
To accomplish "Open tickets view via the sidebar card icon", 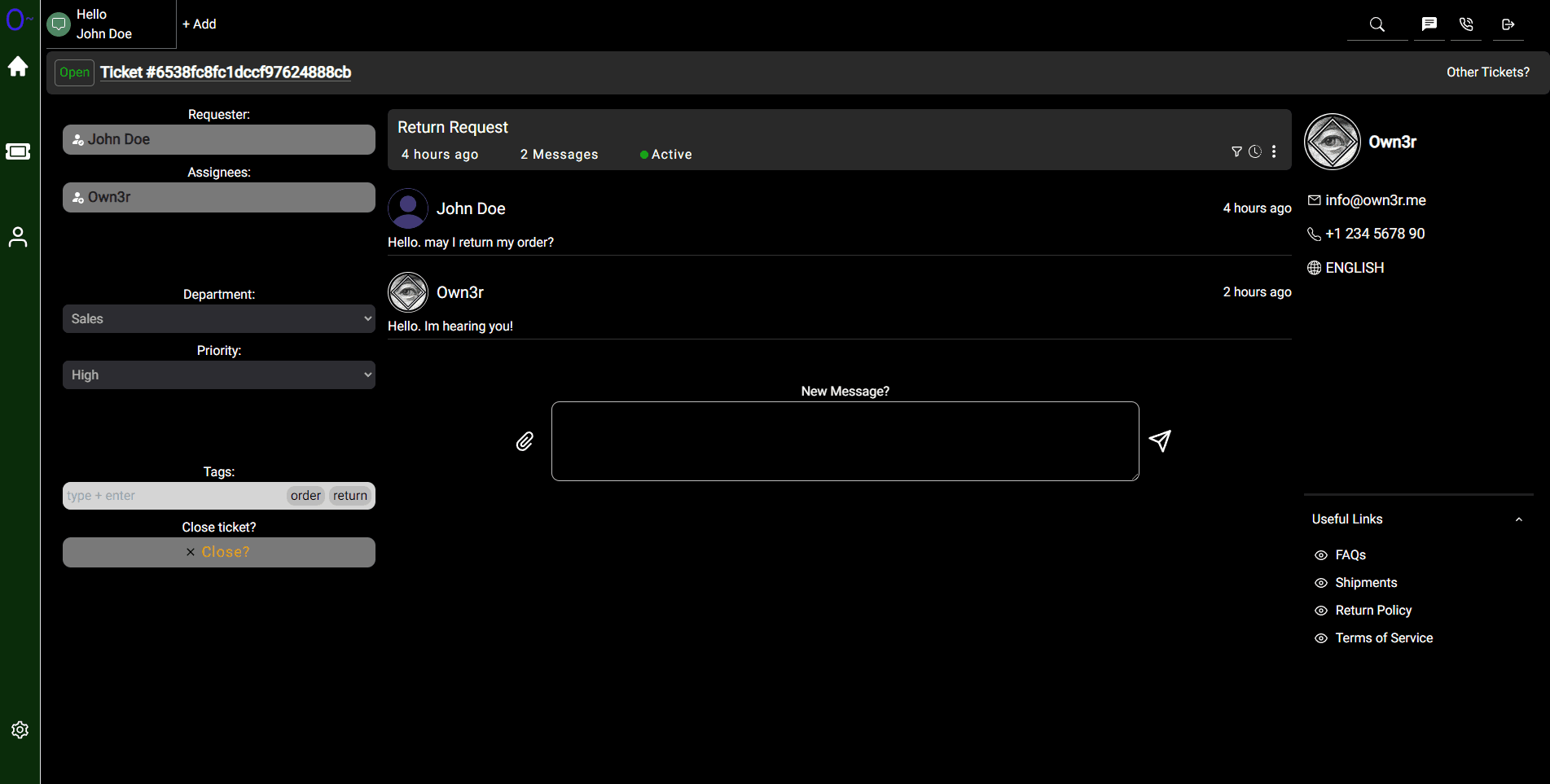I will click(18, 151).
